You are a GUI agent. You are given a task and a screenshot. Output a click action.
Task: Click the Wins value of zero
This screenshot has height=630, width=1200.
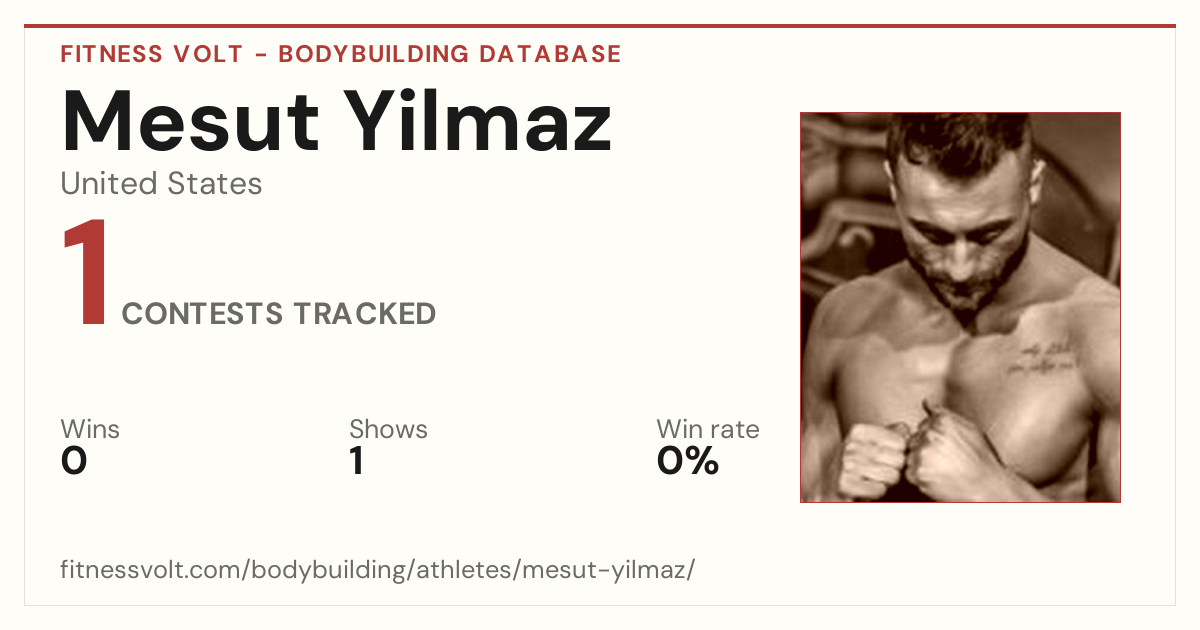(x=74, y=462)
